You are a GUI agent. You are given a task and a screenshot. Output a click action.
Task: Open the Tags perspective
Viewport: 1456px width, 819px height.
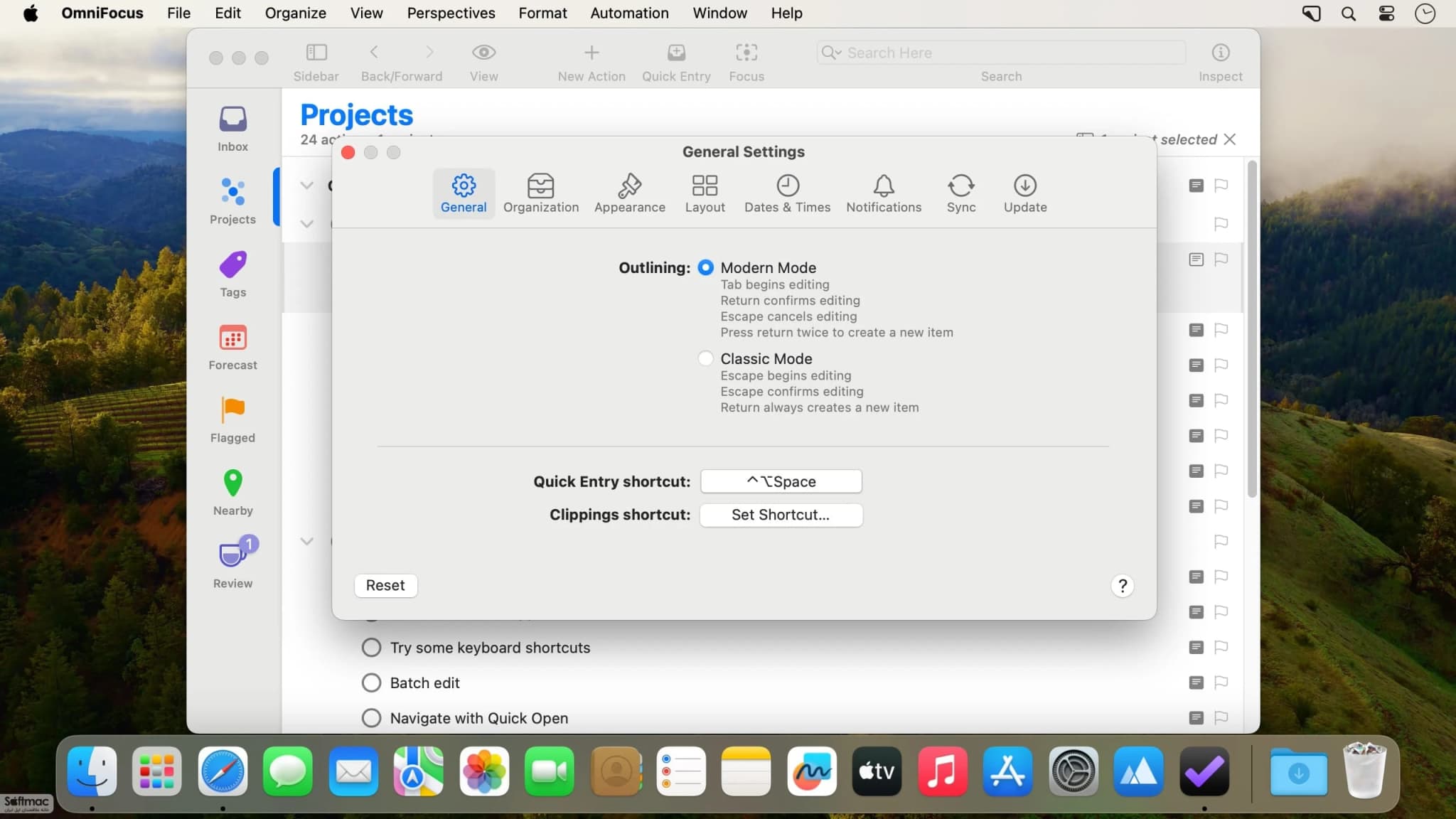coord(232,274)
